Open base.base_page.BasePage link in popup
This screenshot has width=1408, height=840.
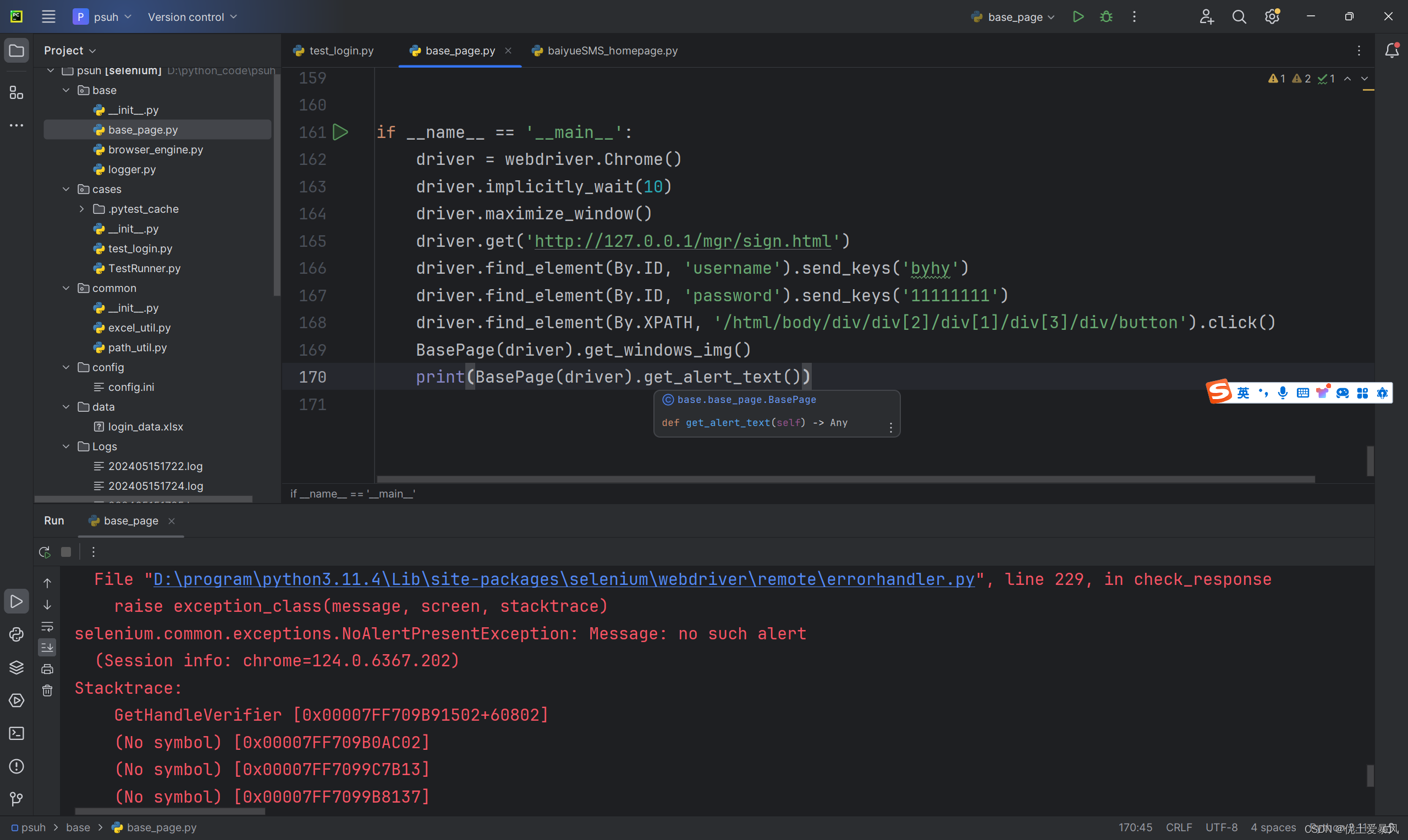tap(747, 399)
